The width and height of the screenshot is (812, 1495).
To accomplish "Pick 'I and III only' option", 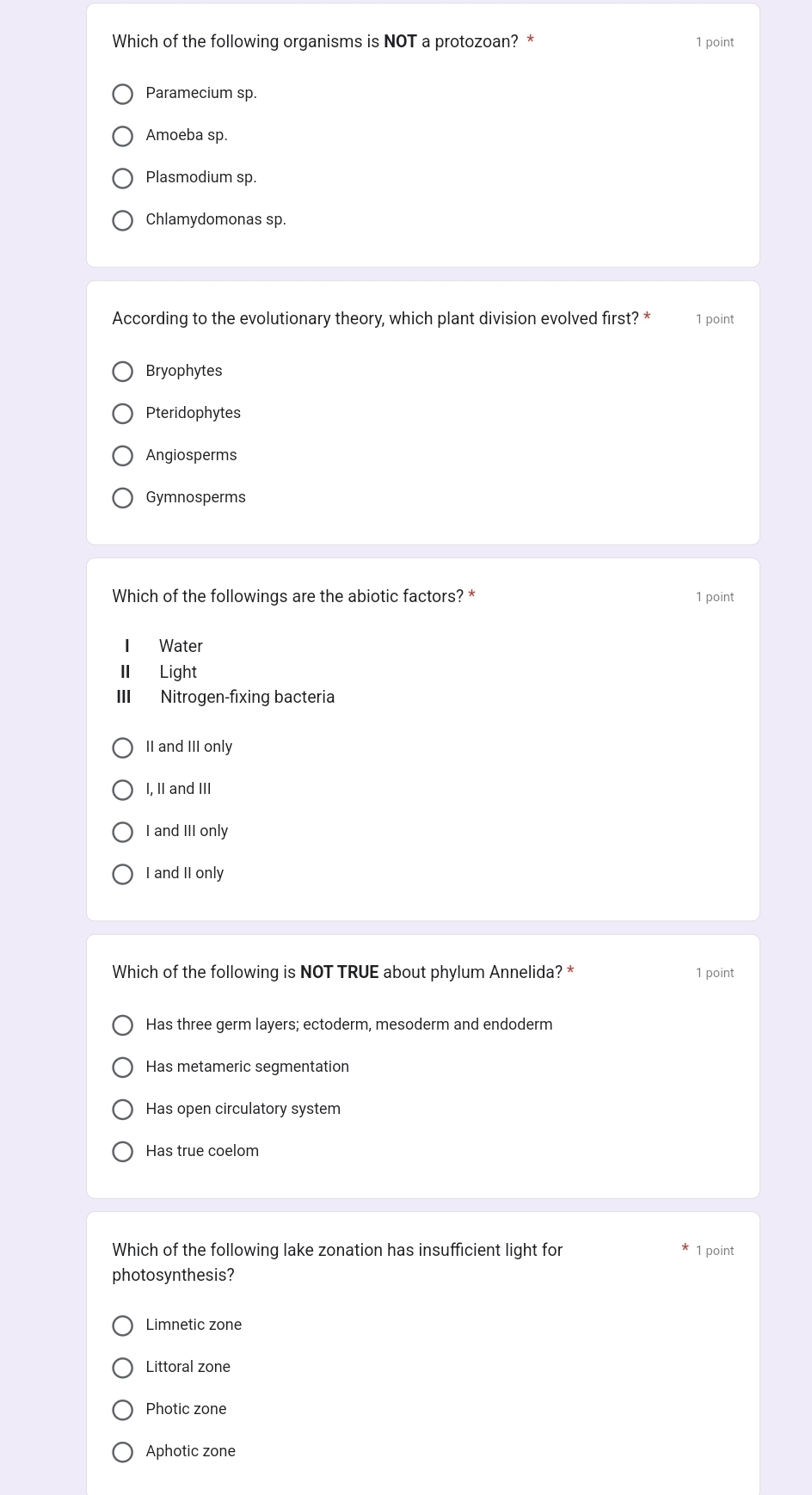I will click(x=123, y=832).
